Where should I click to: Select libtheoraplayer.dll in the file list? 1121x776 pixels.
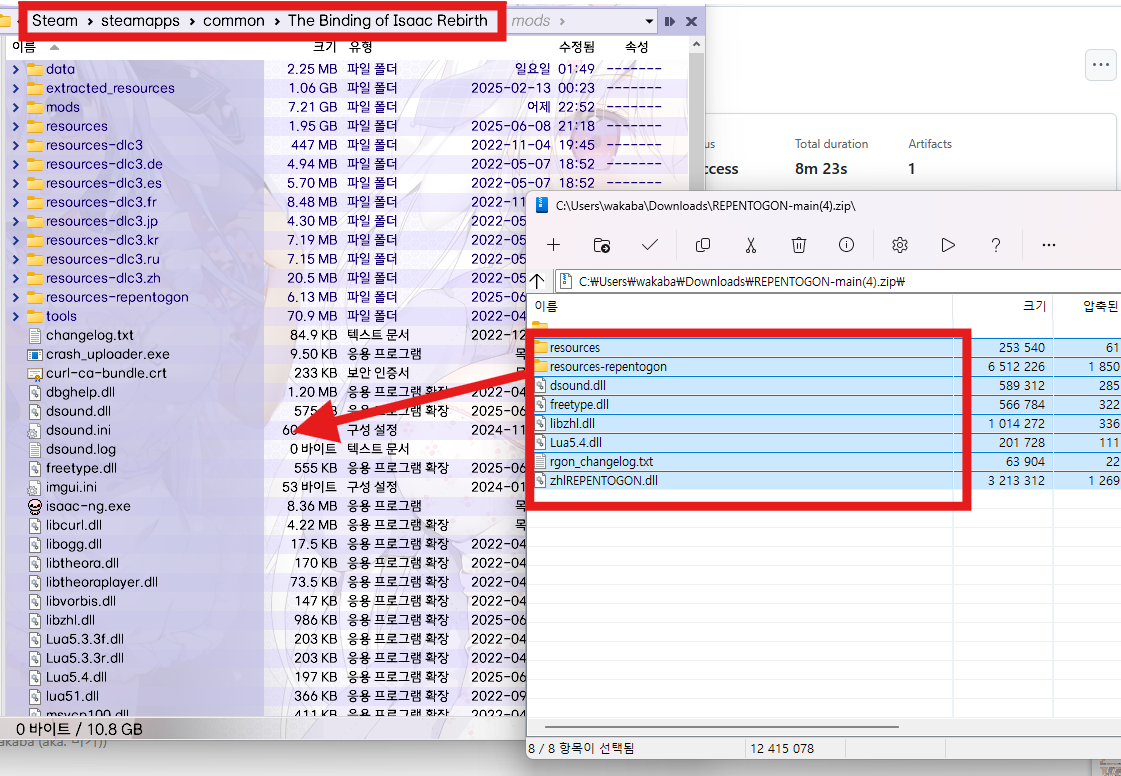coord(102,583)
